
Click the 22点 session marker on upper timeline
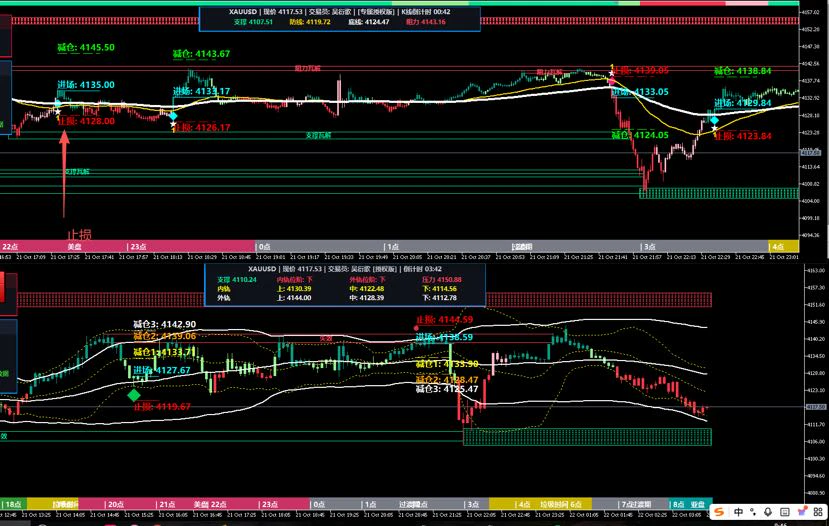(10, 247)
